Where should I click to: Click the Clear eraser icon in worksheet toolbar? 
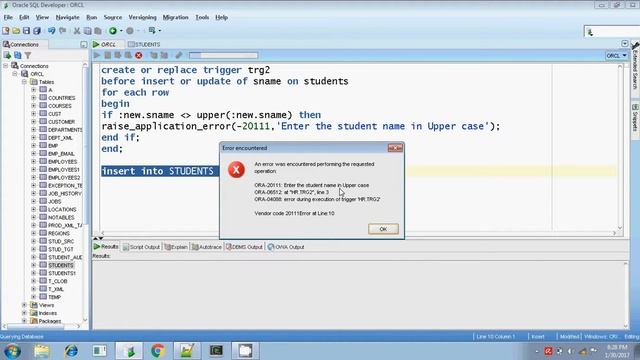[179, 55]
